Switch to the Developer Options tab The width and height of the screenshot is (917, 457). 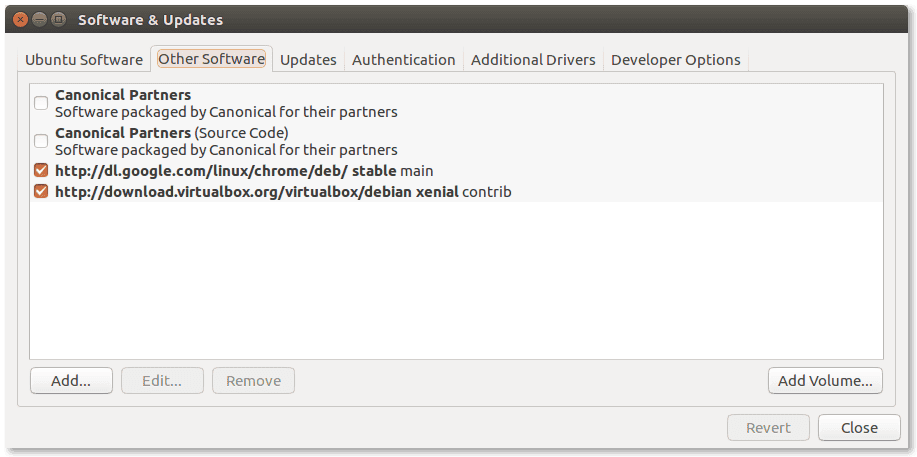click(675, 60)
